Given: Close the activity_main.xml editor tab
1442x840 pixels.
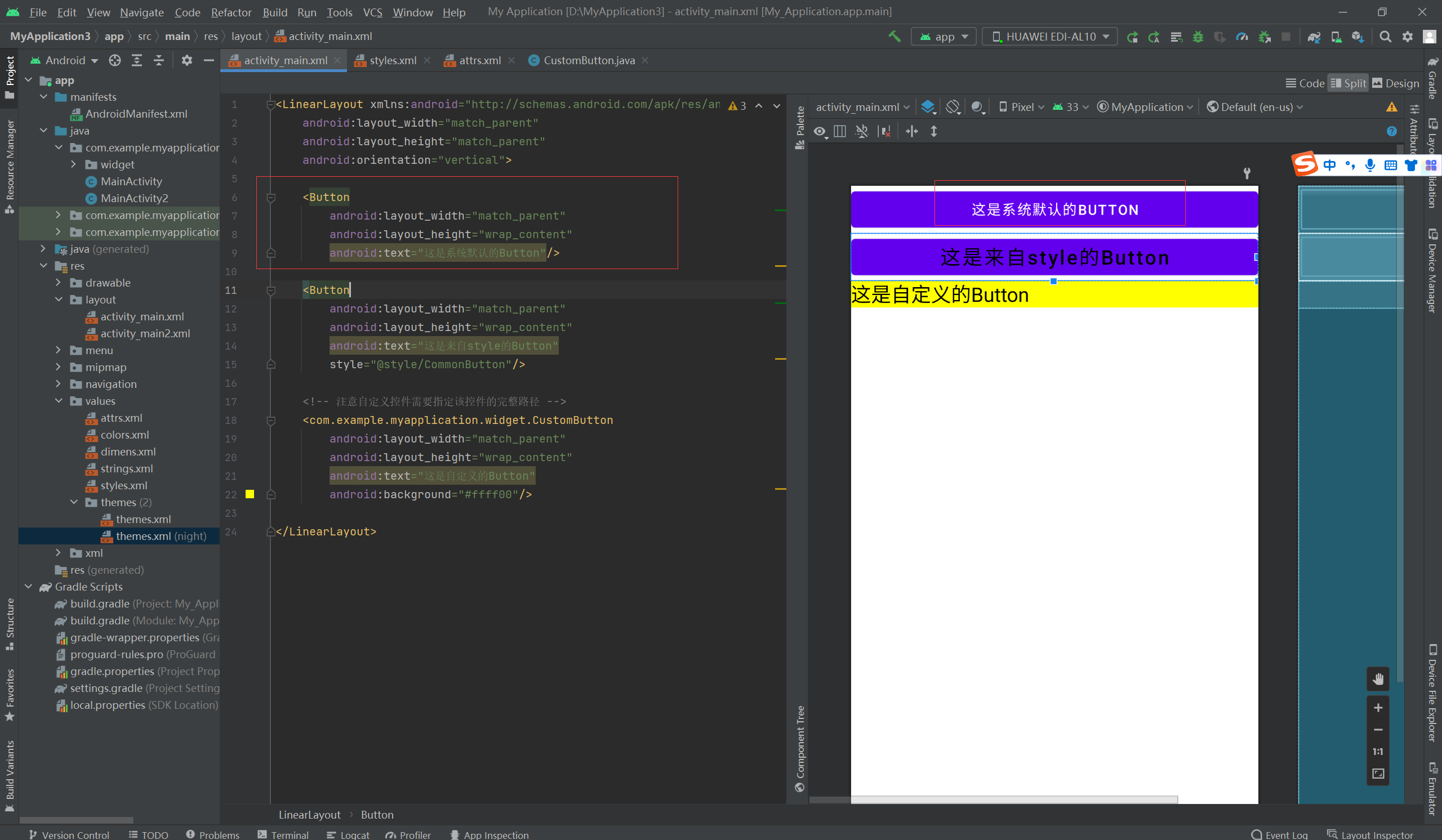Looking at the screenshot, I should pyautogui.click(x=337, y=61).
